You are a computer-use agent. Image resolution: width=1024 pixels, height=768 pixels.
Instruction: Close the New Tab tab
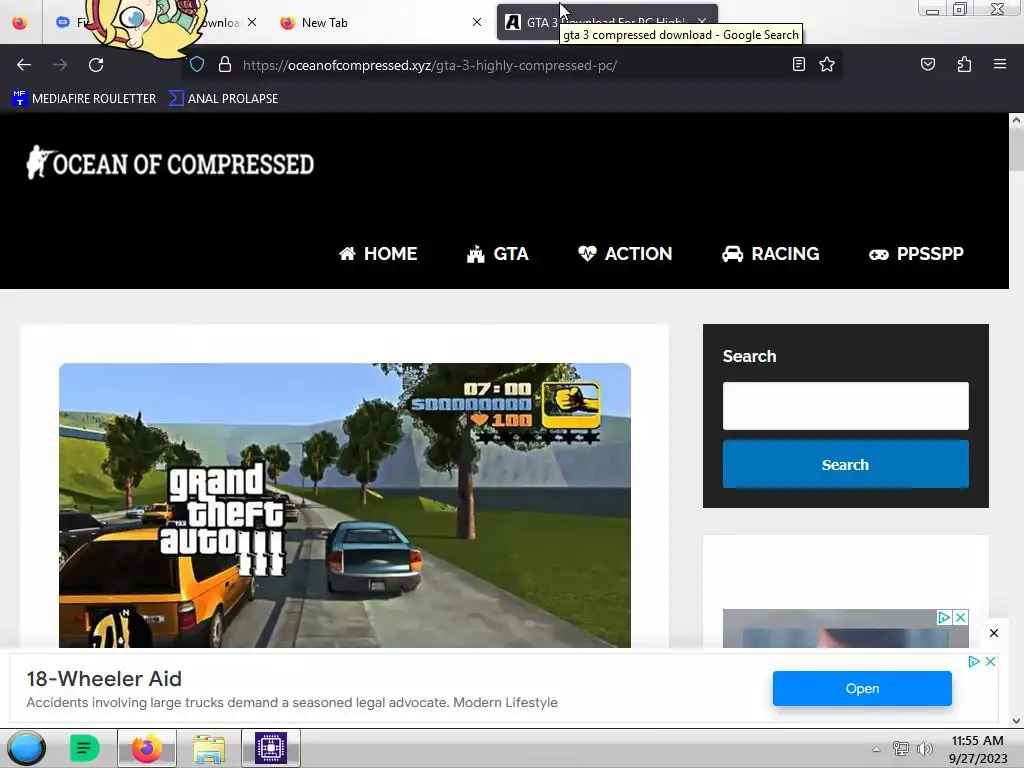click(x=477, y=22)
